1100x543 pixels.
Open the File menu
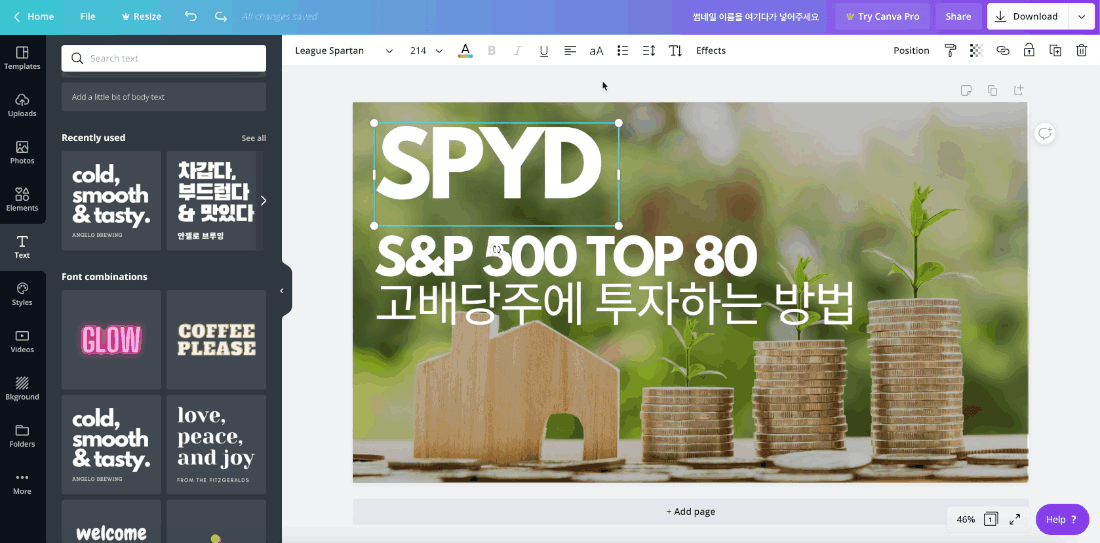point(88,16)
